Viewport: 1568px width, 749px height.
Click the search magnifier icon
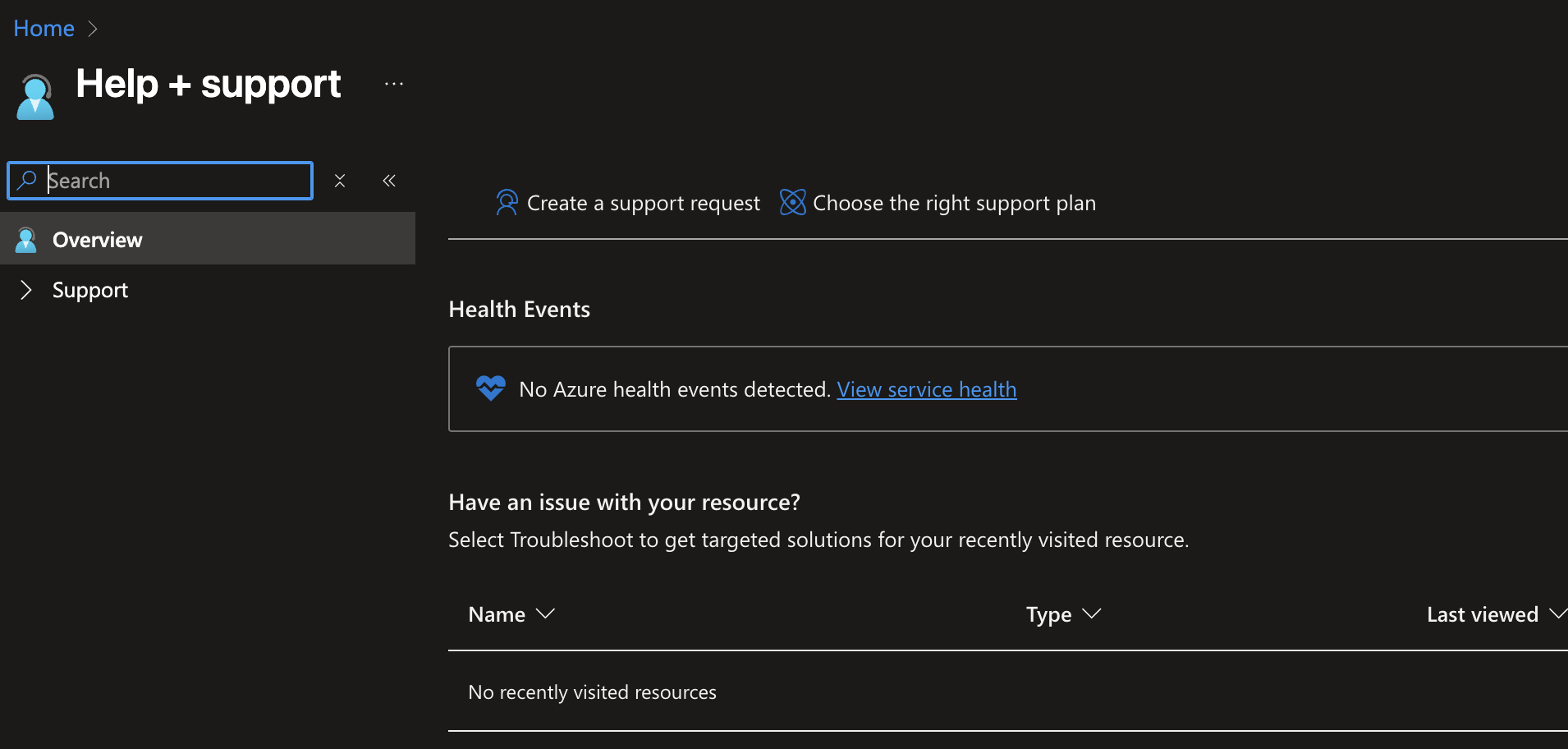click(x=27, y=180)
